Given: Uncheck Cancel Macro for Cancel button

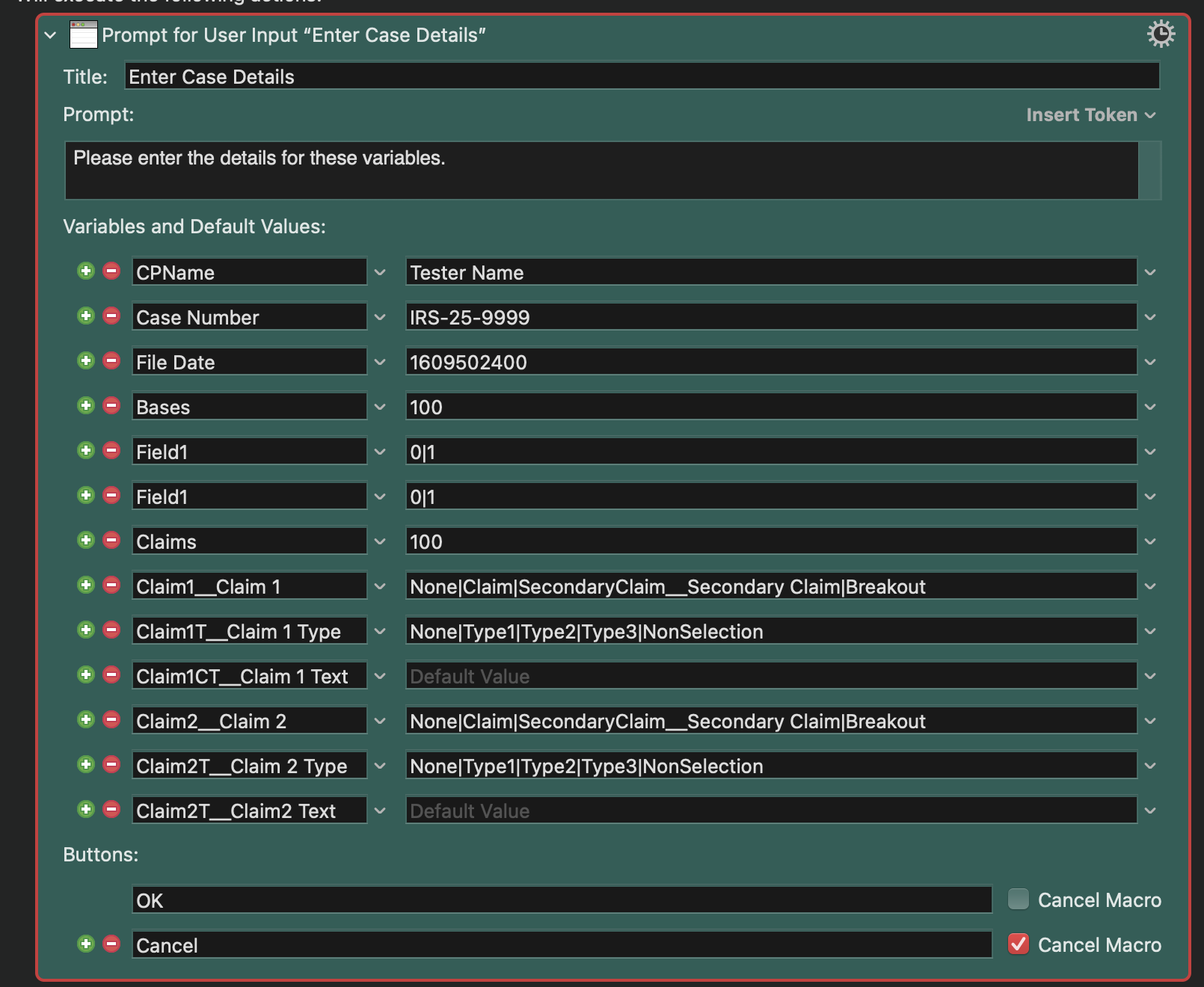Looking at the screenshot, I should point(1018,944).
